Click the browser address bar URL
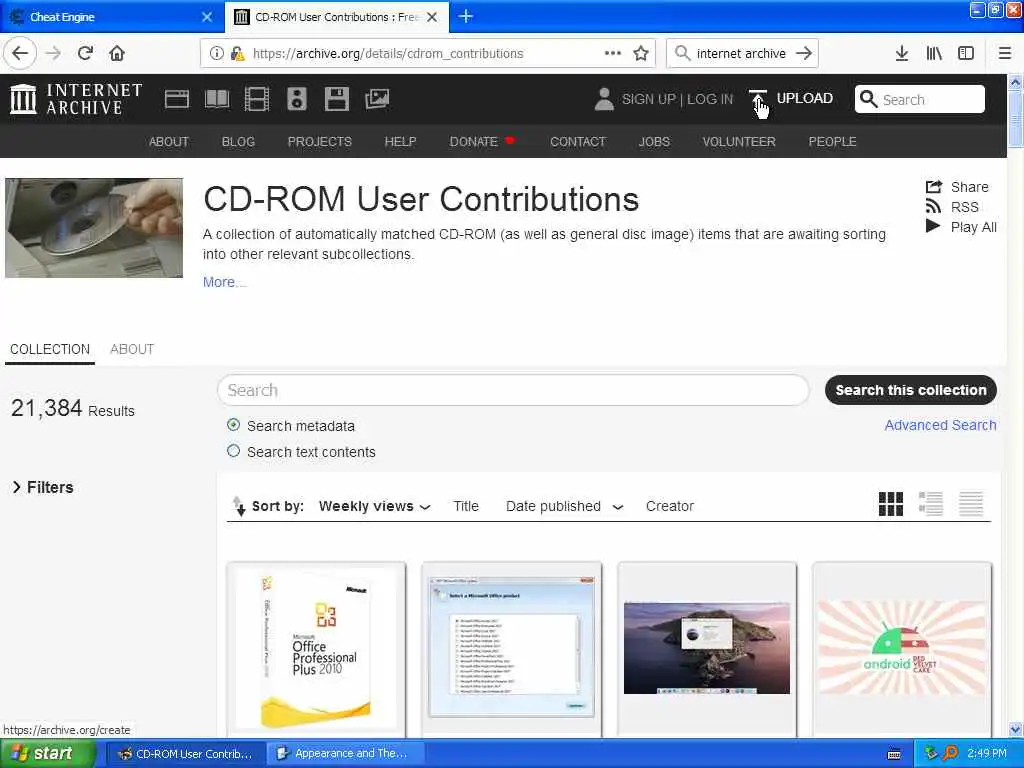Screen dimensions: 1024x768 point(388,54)
